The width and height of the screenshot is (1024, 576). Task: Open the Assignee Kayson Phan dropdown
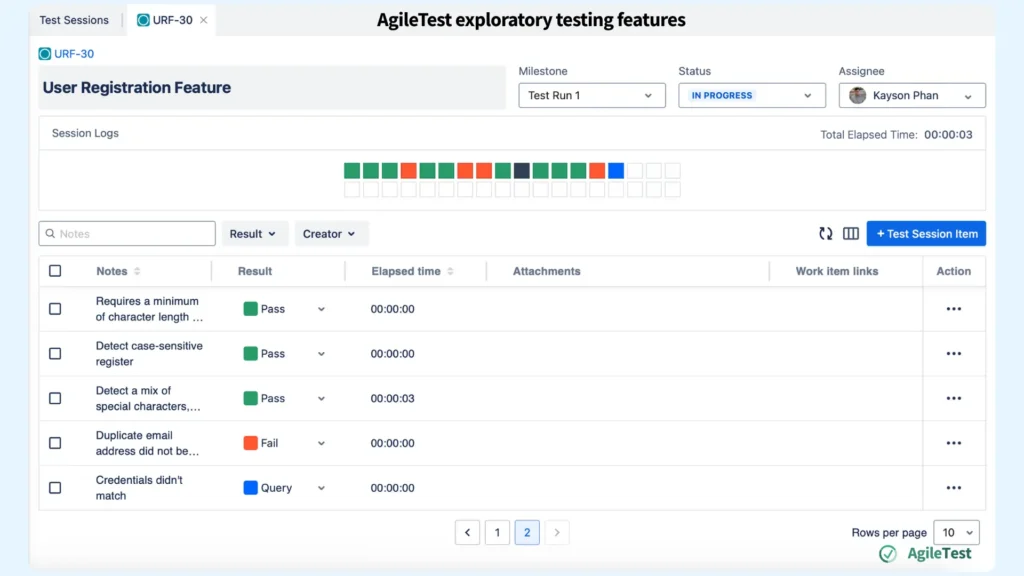click(912, 95)
